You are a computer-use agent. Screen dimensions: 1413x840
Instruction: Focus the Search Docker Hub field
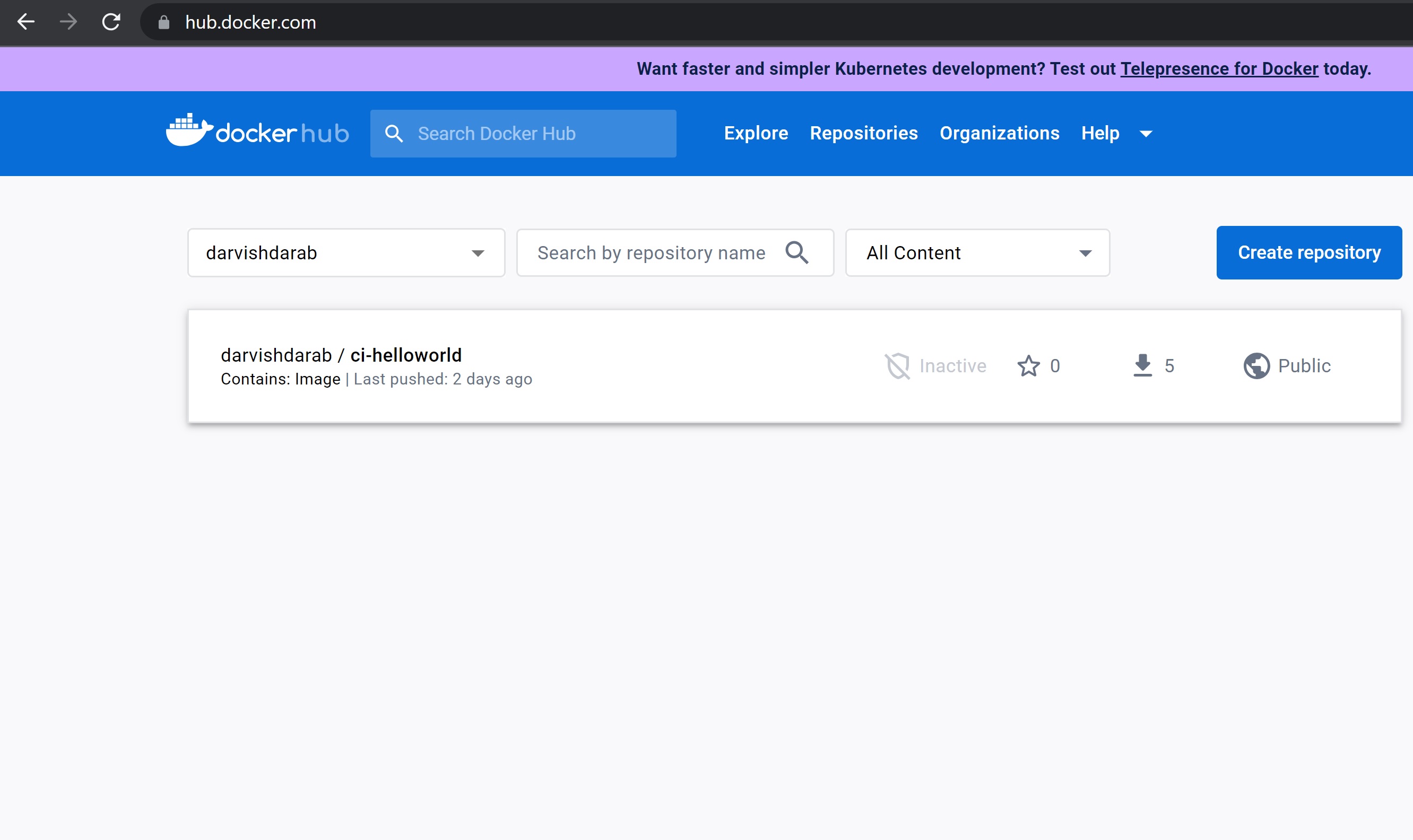coord(523,134)
